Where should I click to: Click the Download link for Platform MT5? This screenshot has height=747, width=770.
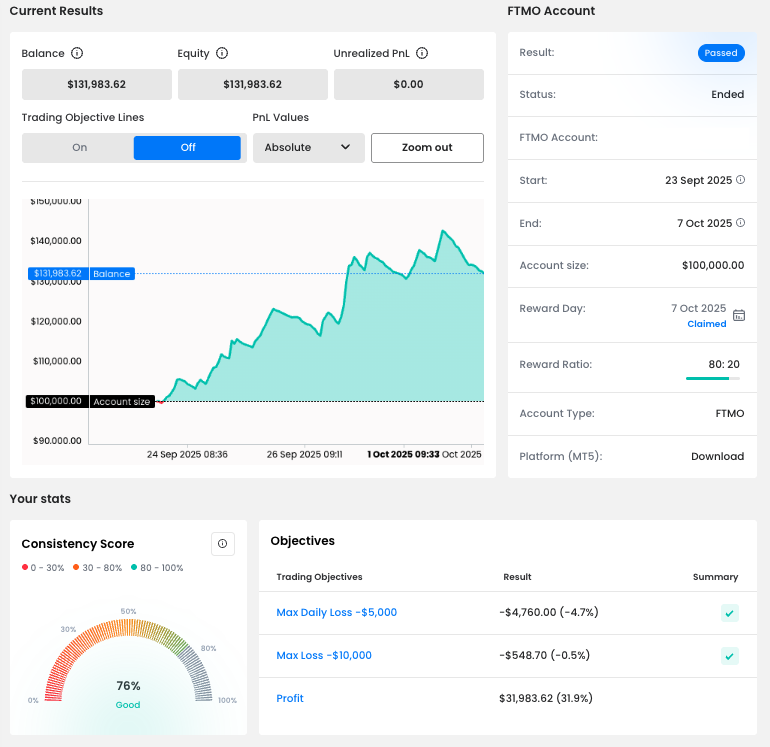[x=717, y=456]
